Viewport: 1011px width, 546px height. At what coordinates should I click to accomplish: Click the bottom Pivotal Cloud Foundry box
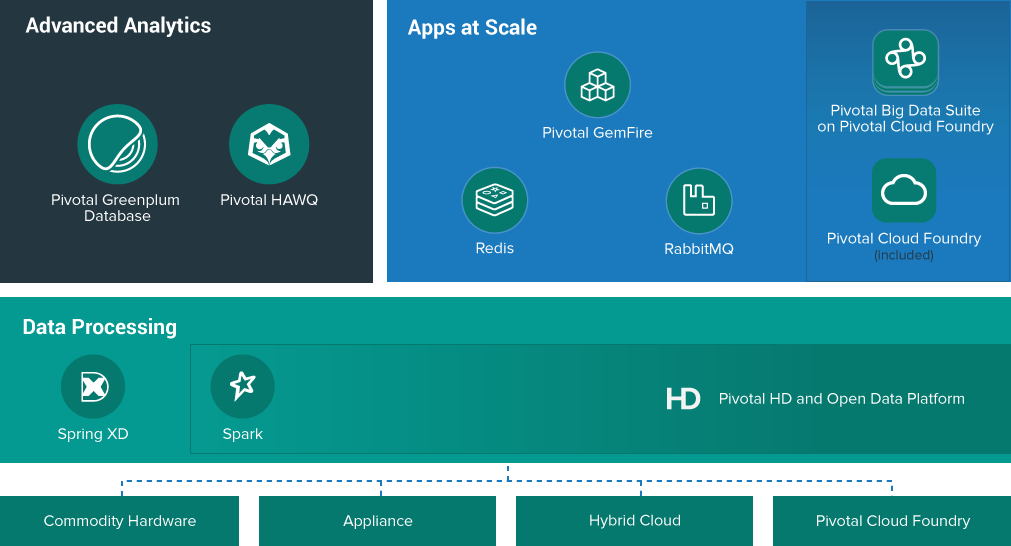[x=892, y=521]
